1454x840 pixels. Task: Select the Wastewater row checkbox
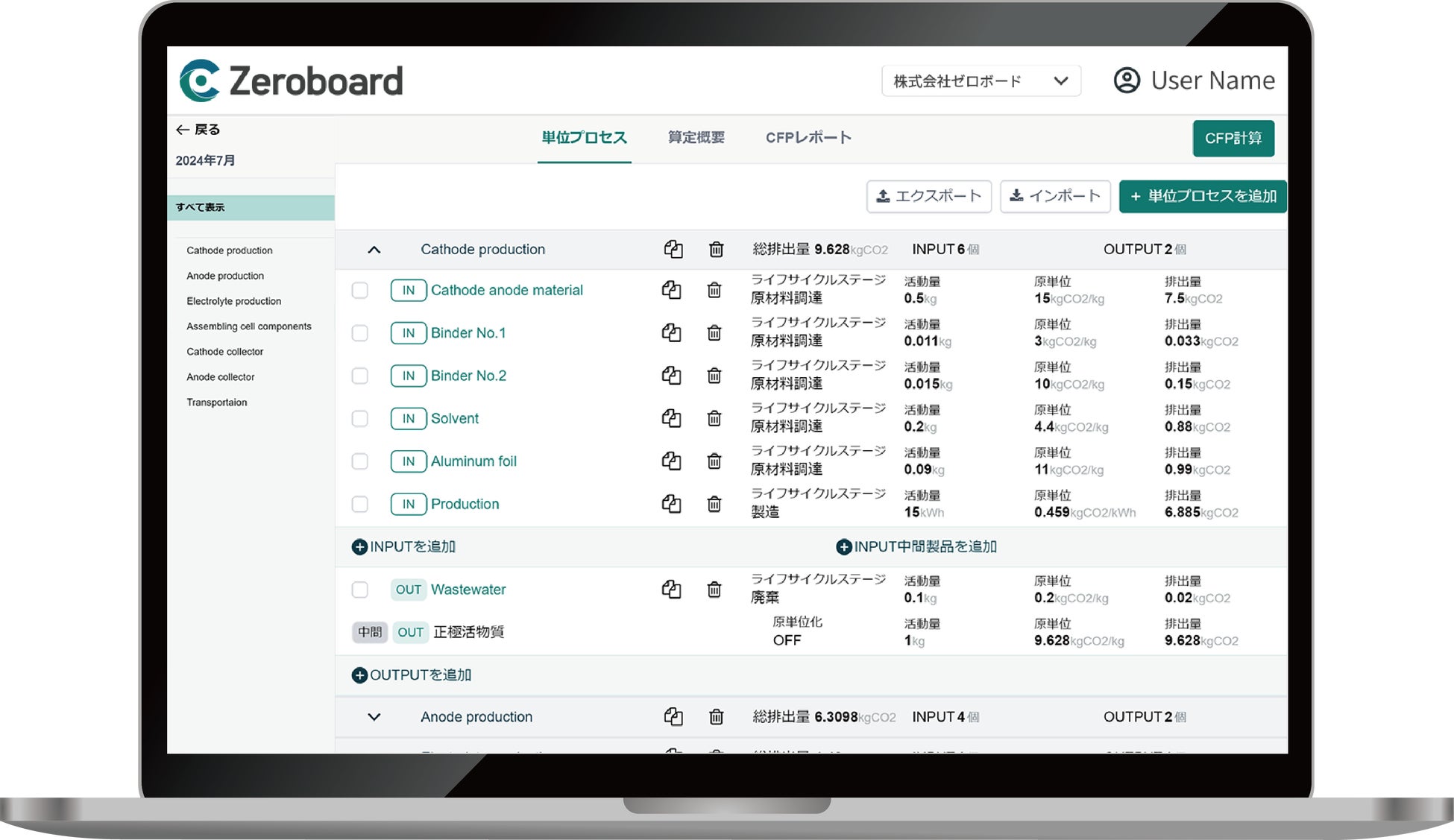pyautogui.click(x=360, y=590)
